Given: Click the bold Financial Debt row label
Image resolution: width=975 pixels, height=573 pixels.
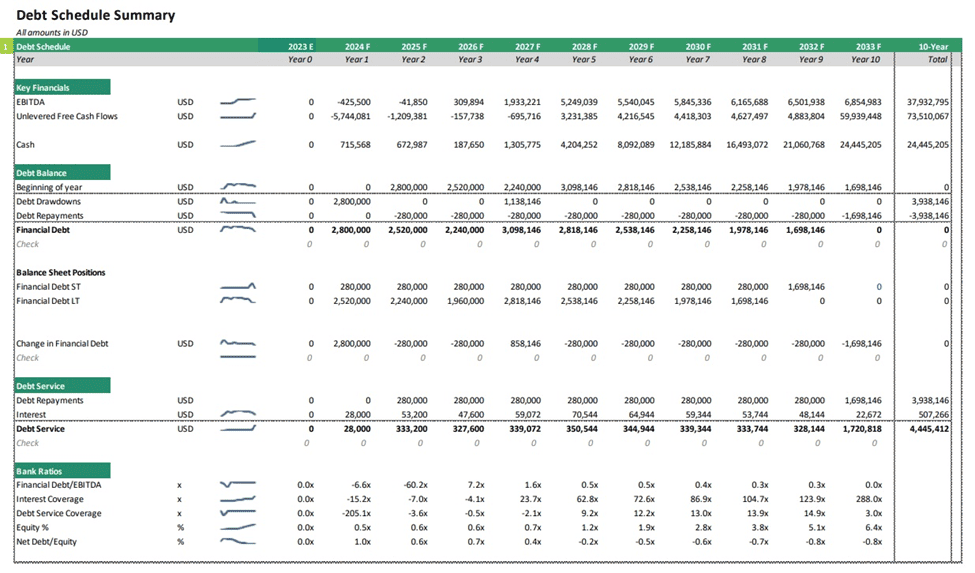Looking at the screenshot, I should tap(43, 230).
